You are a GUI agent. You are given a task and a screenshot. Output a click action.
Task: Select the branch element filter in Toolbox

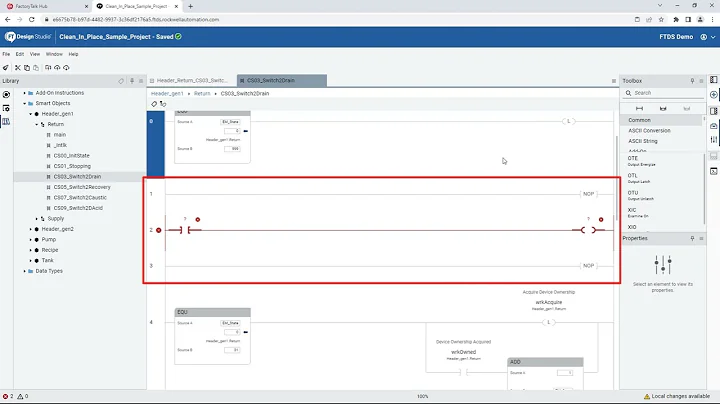[x=663, y=108]
